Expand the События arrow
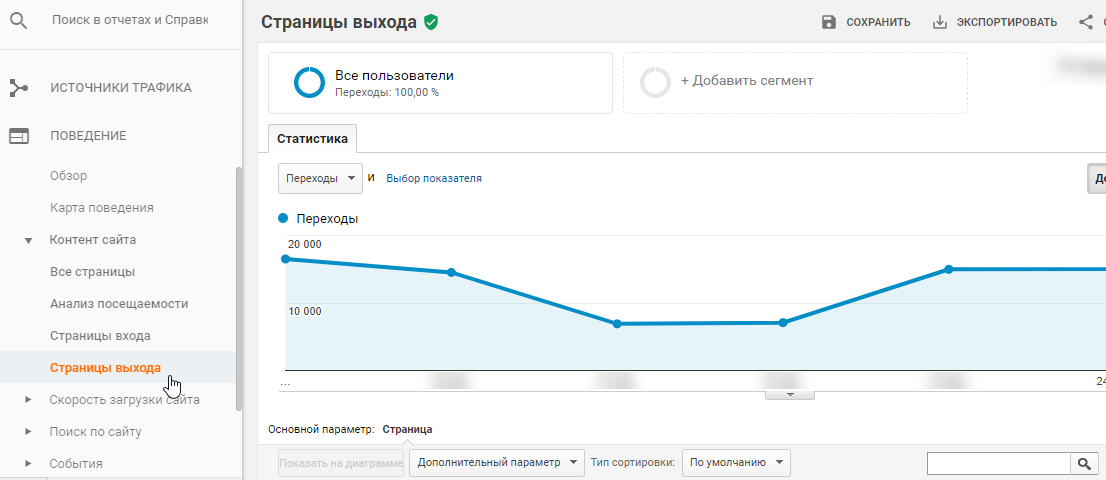Image resolution: width=1106 pixels, height=480 pixels. (x=28, y=463)
